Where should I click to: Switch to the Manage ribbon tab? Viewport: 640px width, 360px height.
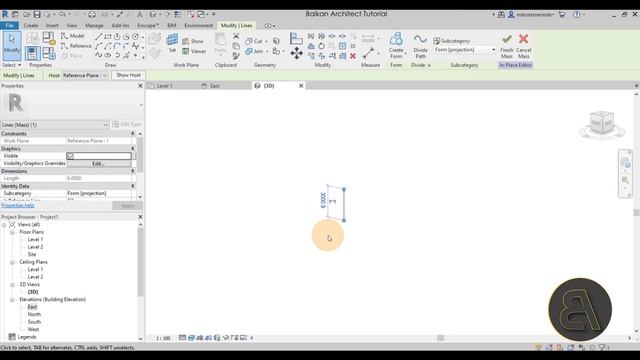click(x=94, y=25)
